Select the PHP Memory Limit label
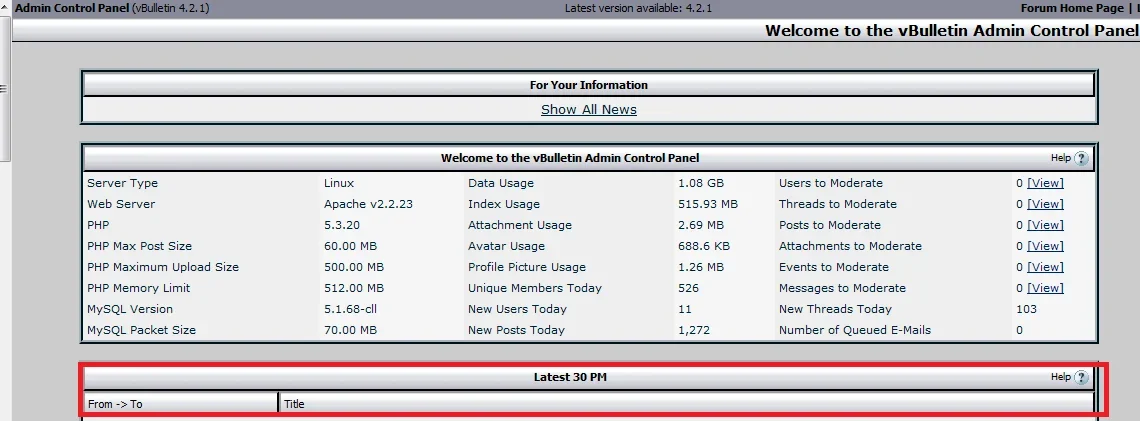The image size is (1140, 421). click(x=138, y=288)
